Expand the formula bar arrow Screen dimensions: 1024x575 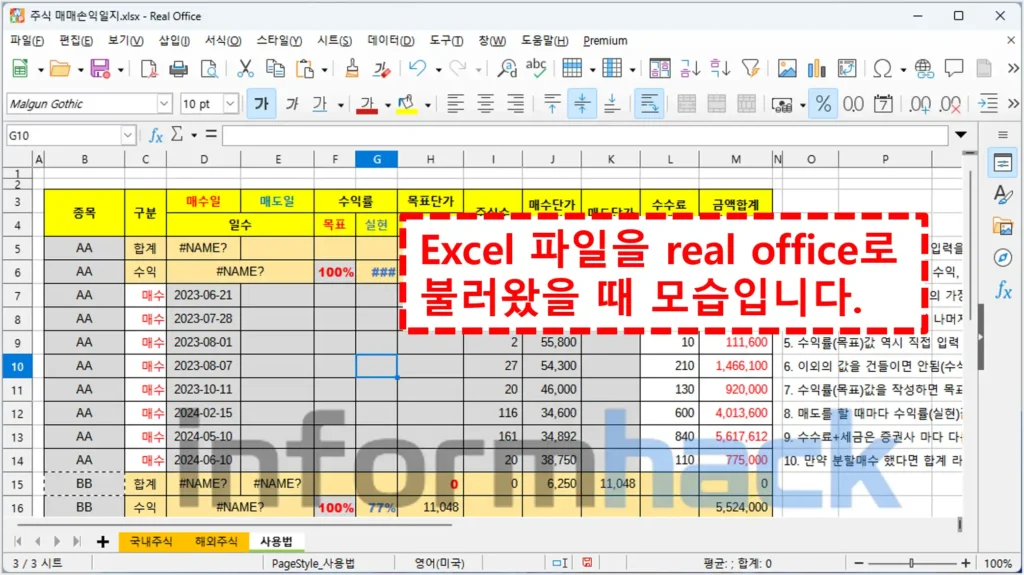pyautogui.click(x=961, y=135)
